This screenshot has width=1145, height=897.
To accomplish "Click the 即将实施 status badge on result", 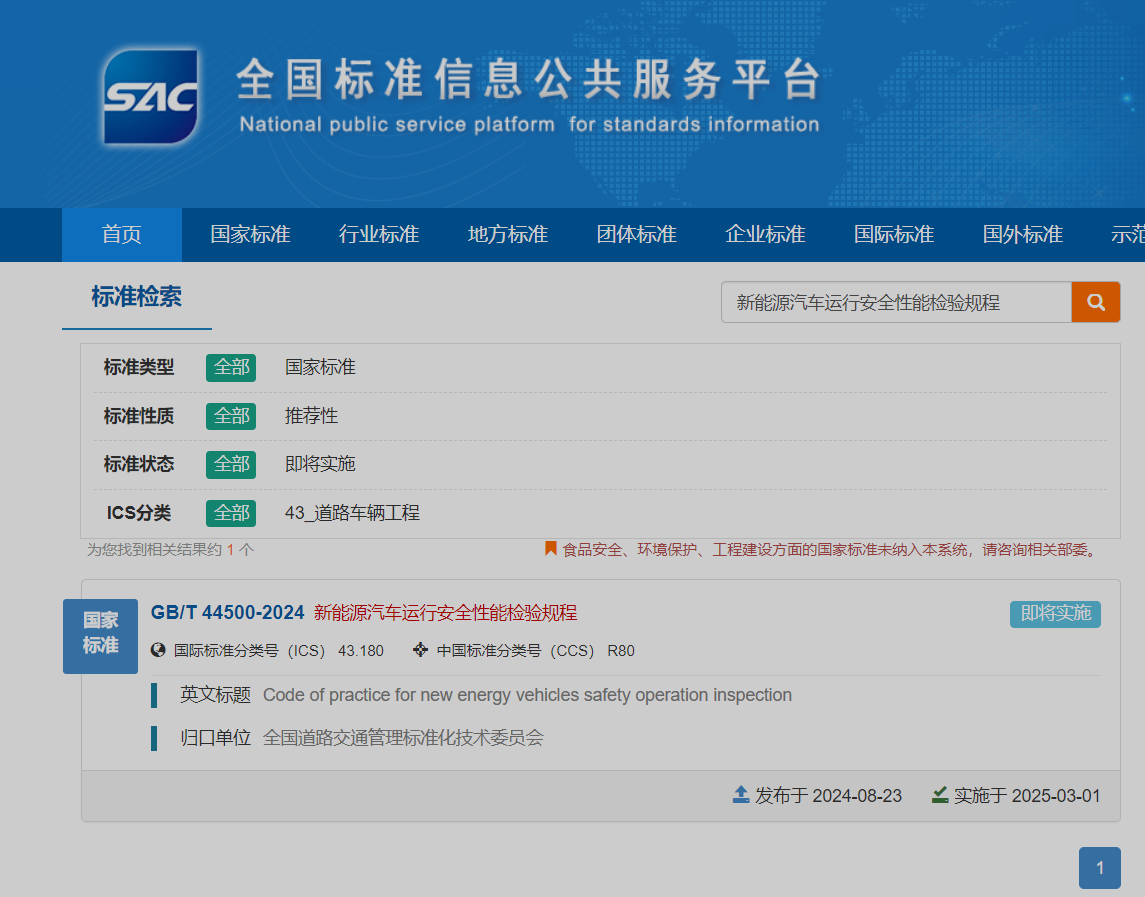I will (1055, 614).
